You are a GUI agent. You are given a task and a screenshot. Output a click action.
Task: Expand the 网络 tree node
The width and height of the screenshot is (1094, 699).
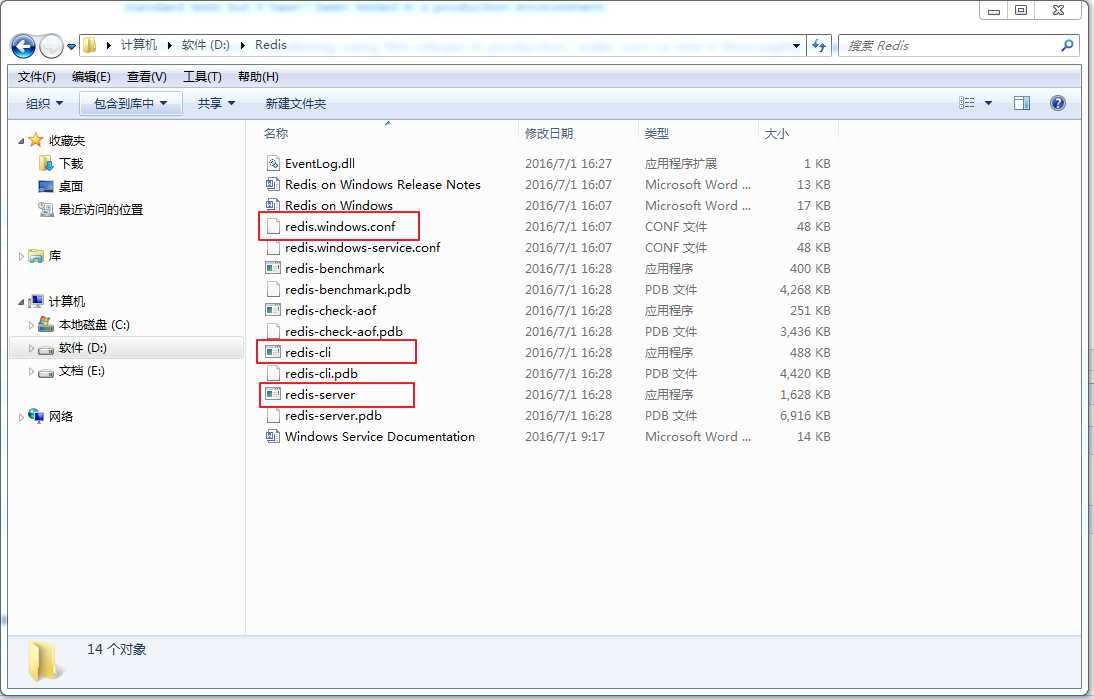pos(21,417)
